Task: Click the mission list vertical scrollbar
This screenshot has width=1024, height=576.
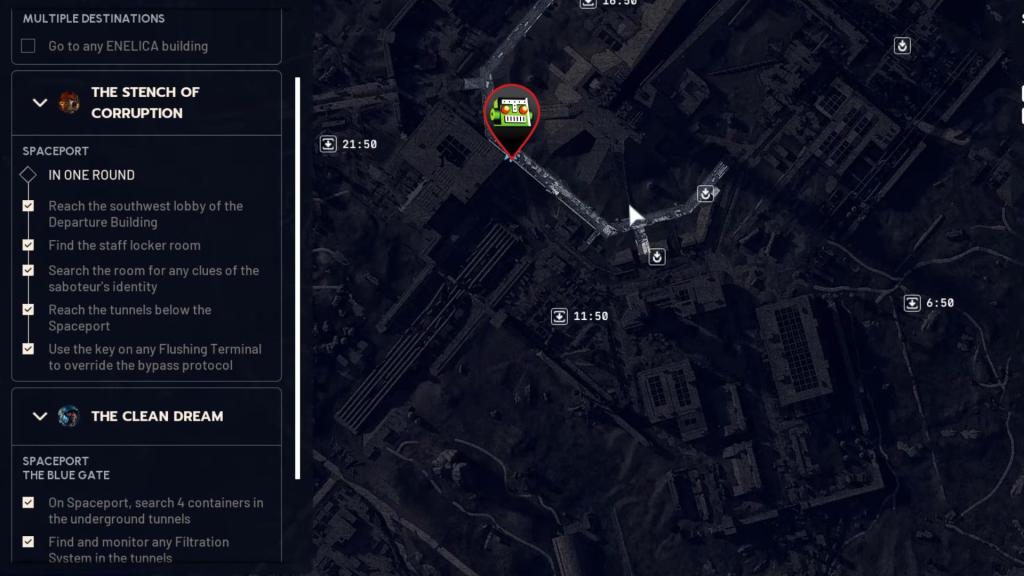Action: tap(298, 279)
